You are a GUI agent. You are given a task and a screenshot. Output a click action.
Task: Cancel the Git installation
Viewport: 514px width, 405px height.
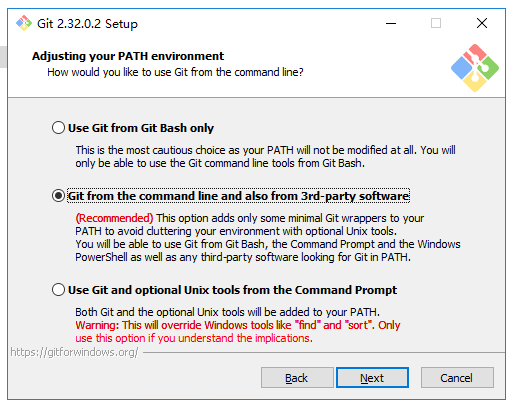pyautogui.click(x=457, y=378)
